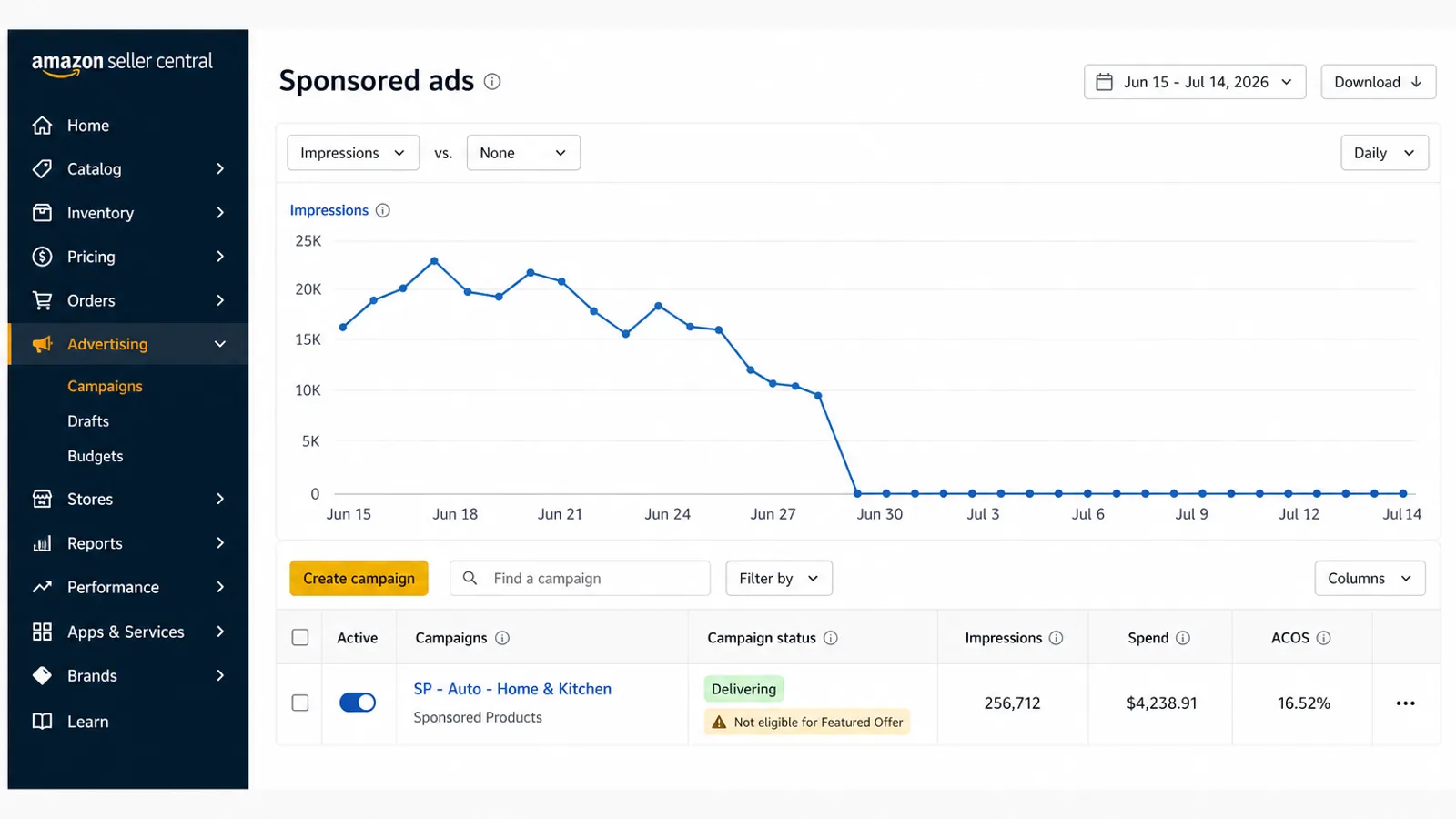Open the None comparison dropdown
Viewport: 1456px width, 819px height.
pos(523,153)
